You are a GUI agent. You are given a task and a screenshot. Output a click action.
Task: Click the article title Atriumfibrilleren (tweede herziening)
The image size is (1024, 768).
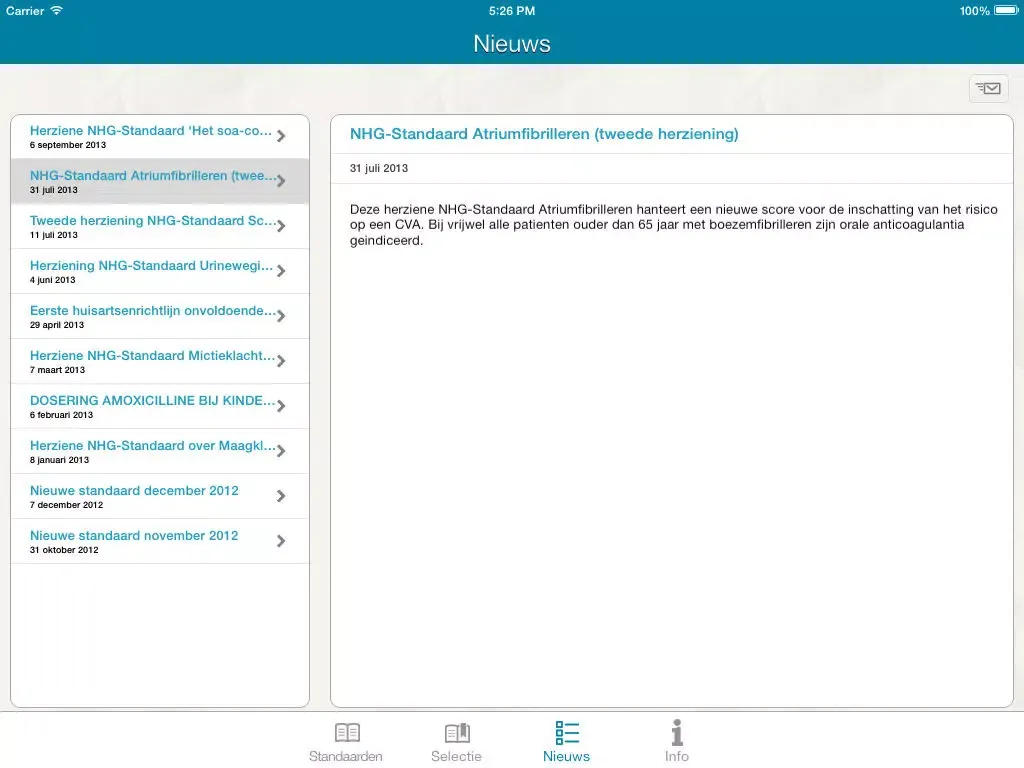544,134
